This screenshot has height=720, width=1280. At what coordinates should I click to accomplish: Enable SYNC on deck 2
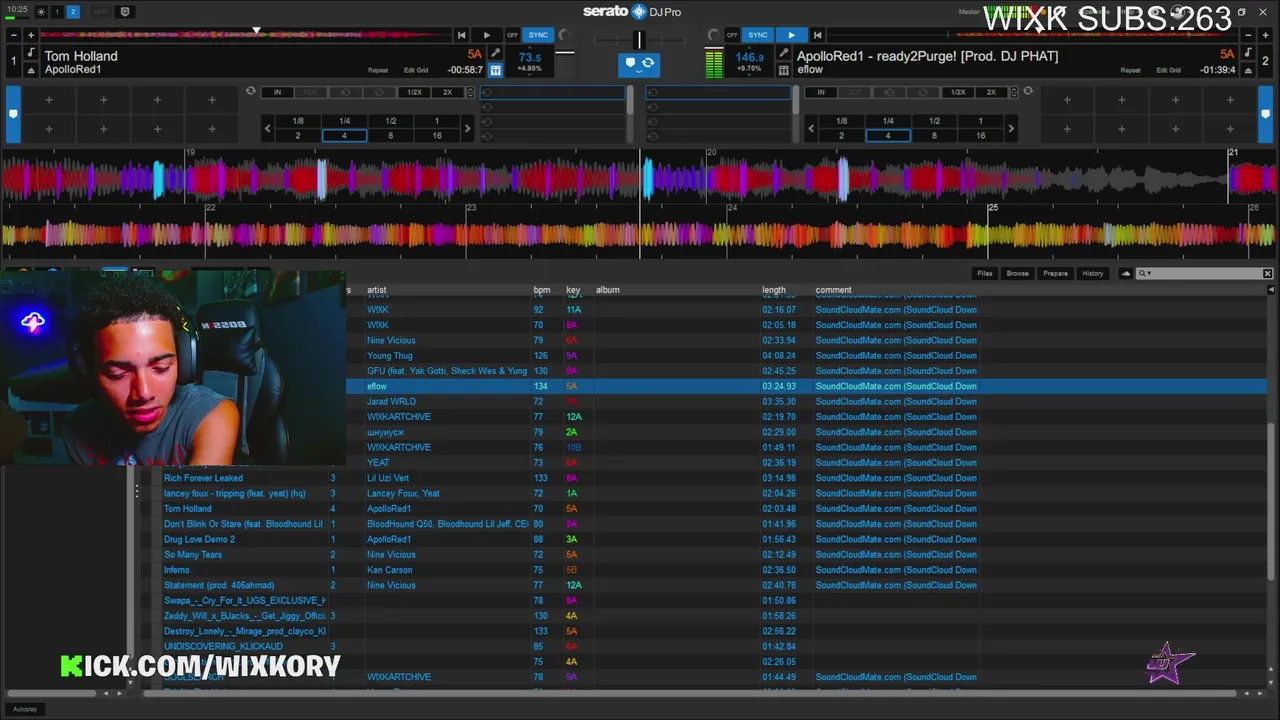click(758, 35)
